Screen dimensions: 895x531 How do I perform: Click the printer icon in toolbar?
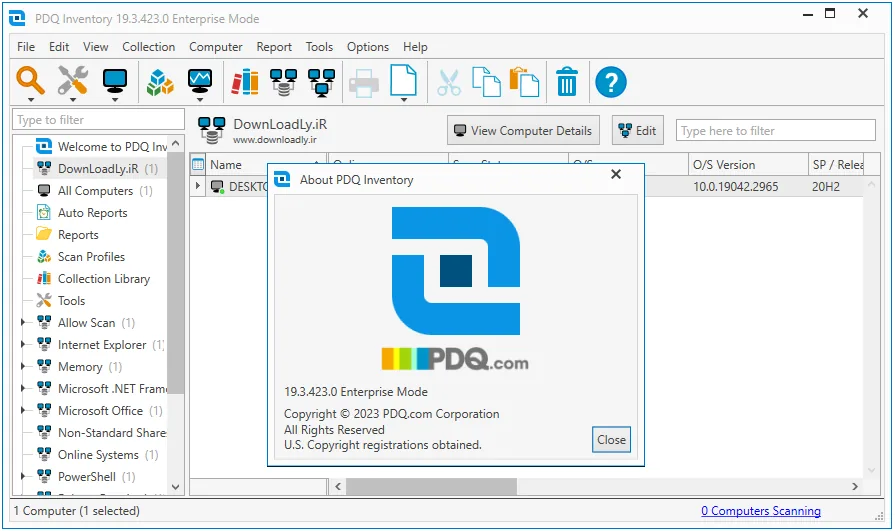(x=364, y=83)
